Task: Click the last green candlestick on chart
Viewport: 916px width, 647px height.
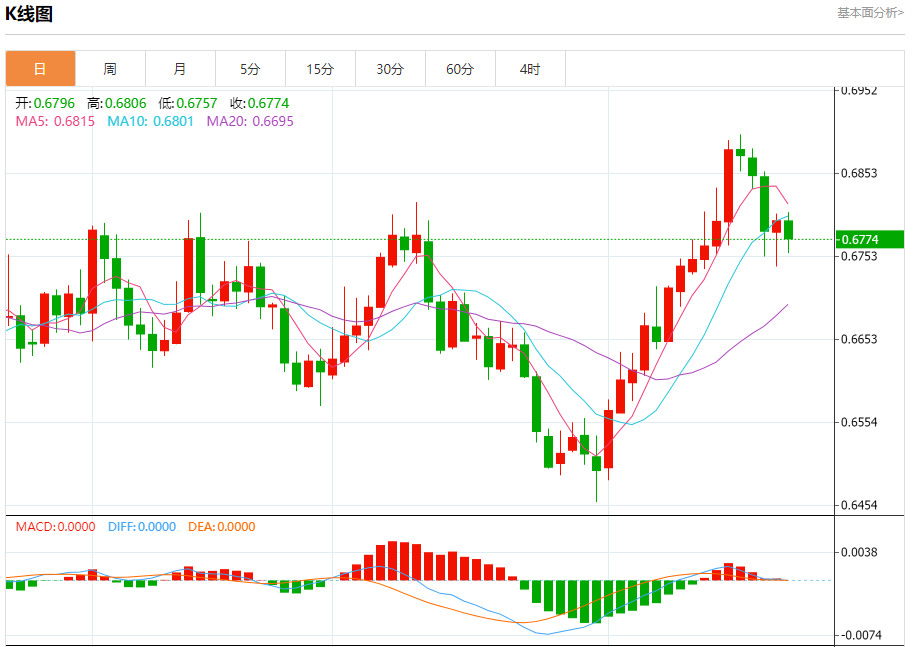Action: (x=789, y=230)
